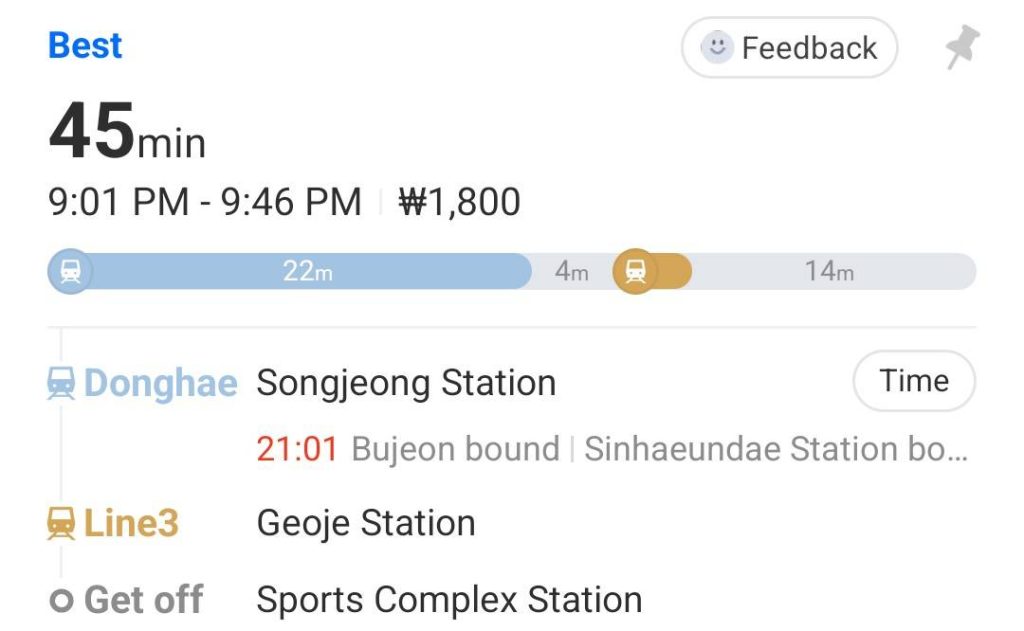Click the Line3 subway train icon

tap(62, 523)
